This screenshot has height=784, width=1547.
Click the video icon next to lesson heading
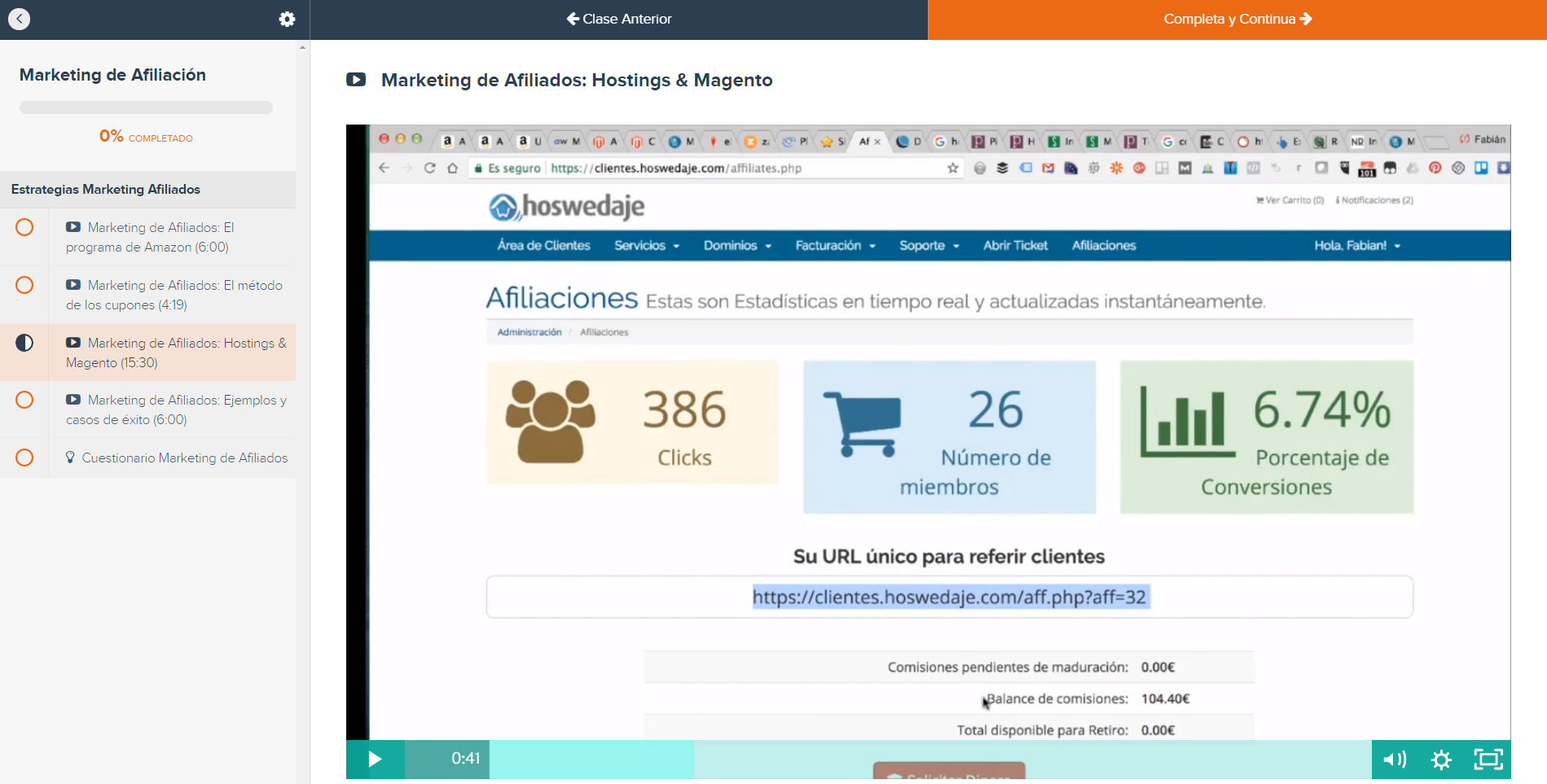[356, 80]
